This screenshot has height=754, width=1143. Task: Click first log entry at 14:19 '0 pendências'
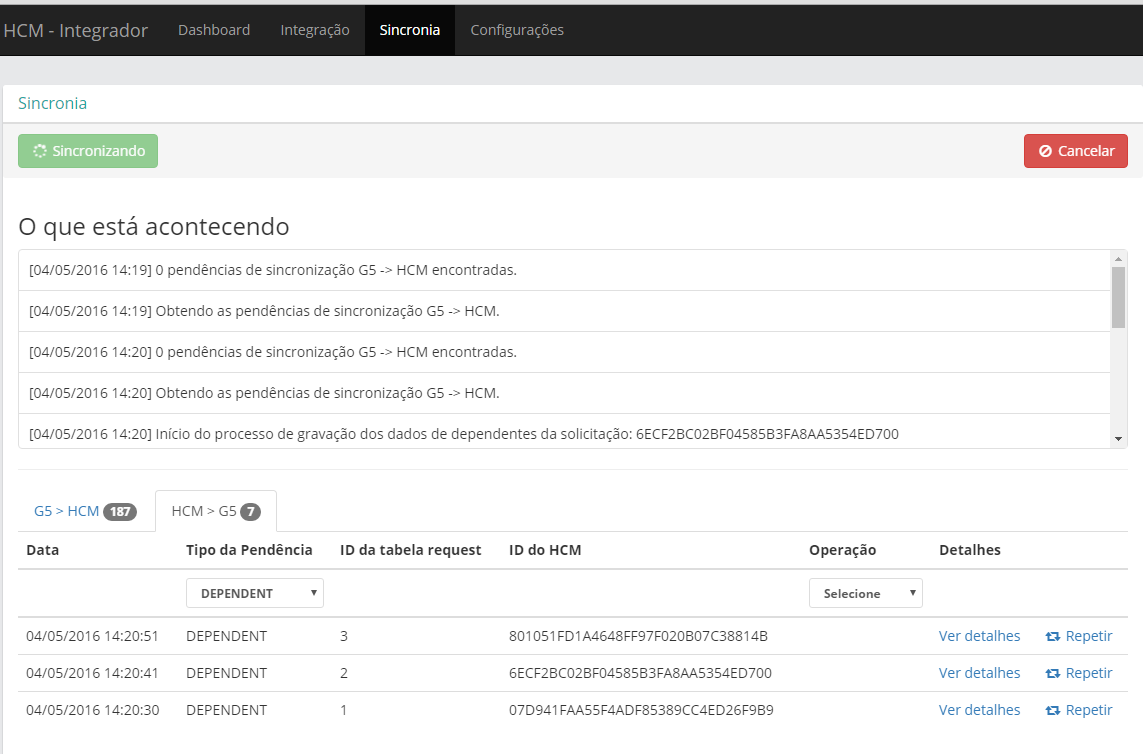(x=564, y=270)
